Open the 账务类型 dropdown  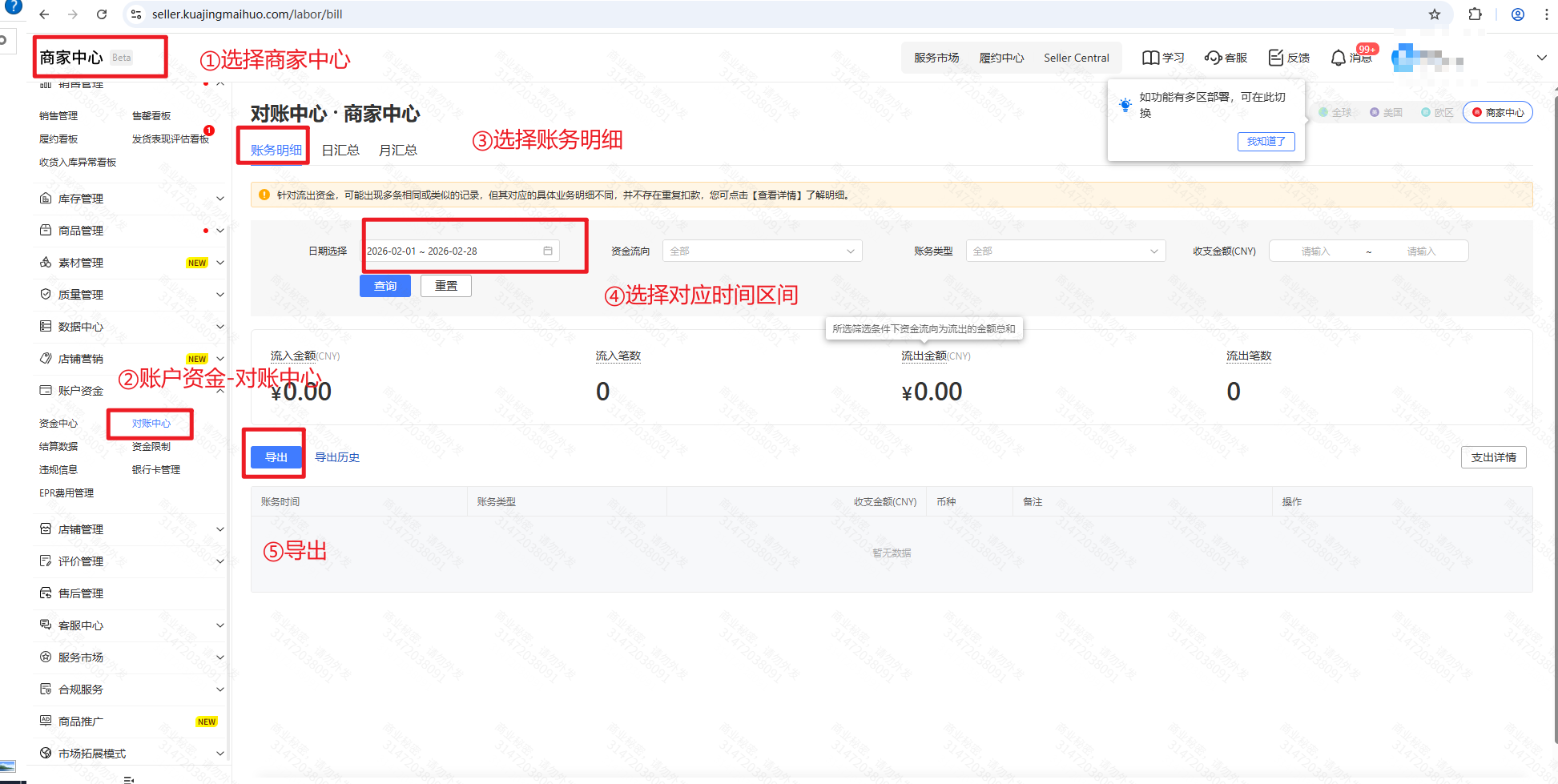[x=1065, y=251]
